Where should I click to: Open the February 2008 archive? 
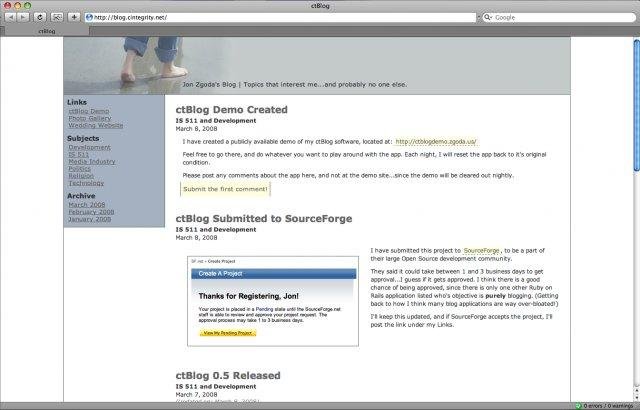(x=91, y=212)
